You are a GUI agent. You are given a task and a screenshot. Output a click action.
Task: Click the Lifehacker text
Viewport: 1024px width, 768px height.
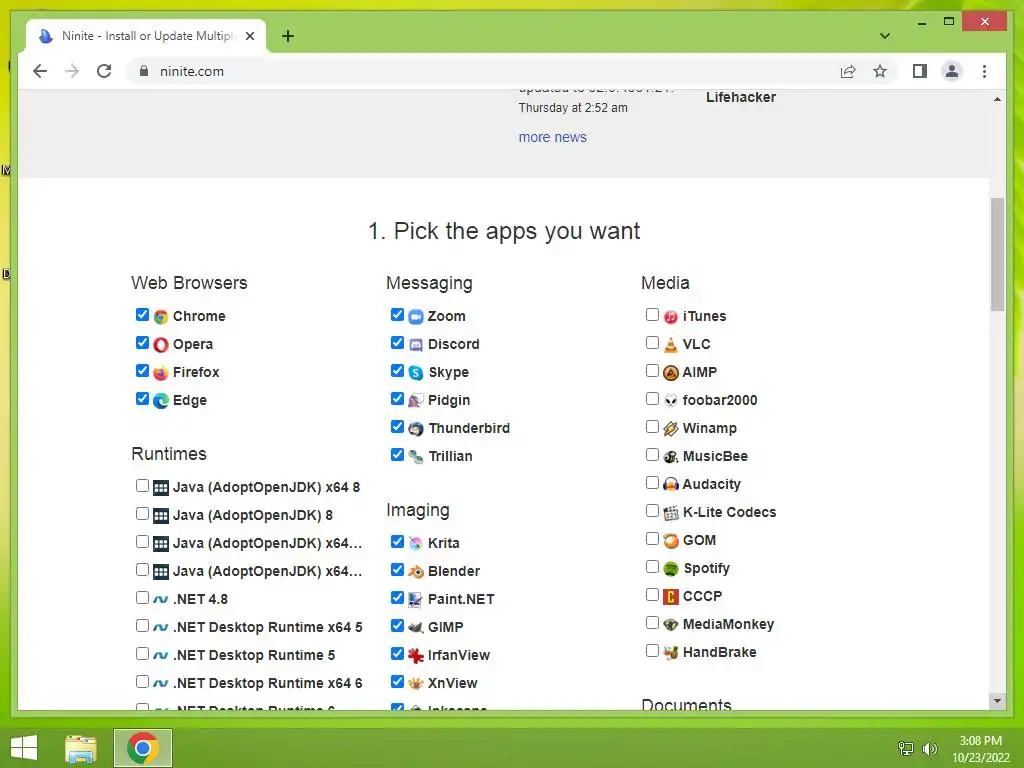click(741, 97)
